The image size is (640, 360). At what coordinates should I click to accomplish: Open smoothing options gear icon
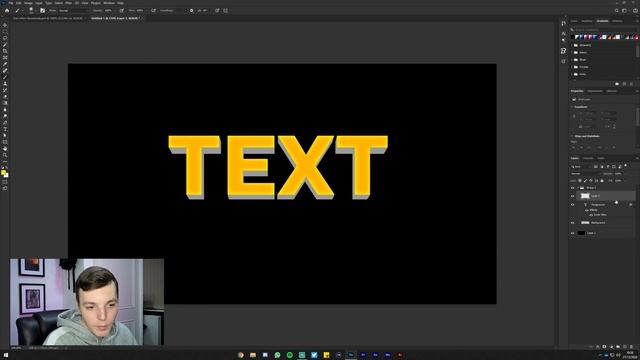click(x=191, y=11)
